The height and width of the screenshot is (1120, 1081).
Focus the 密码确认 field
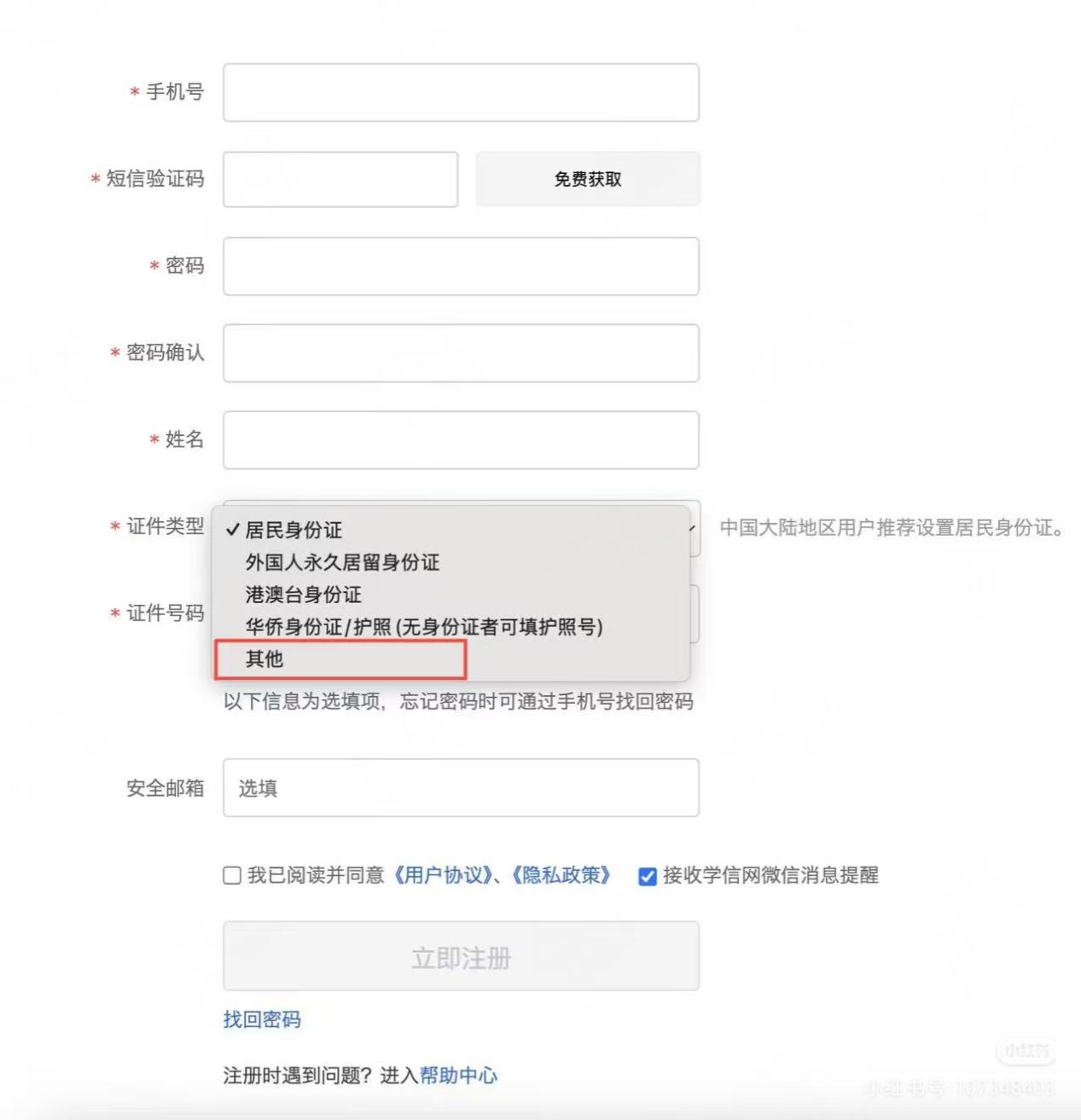(x=461, y=353)
